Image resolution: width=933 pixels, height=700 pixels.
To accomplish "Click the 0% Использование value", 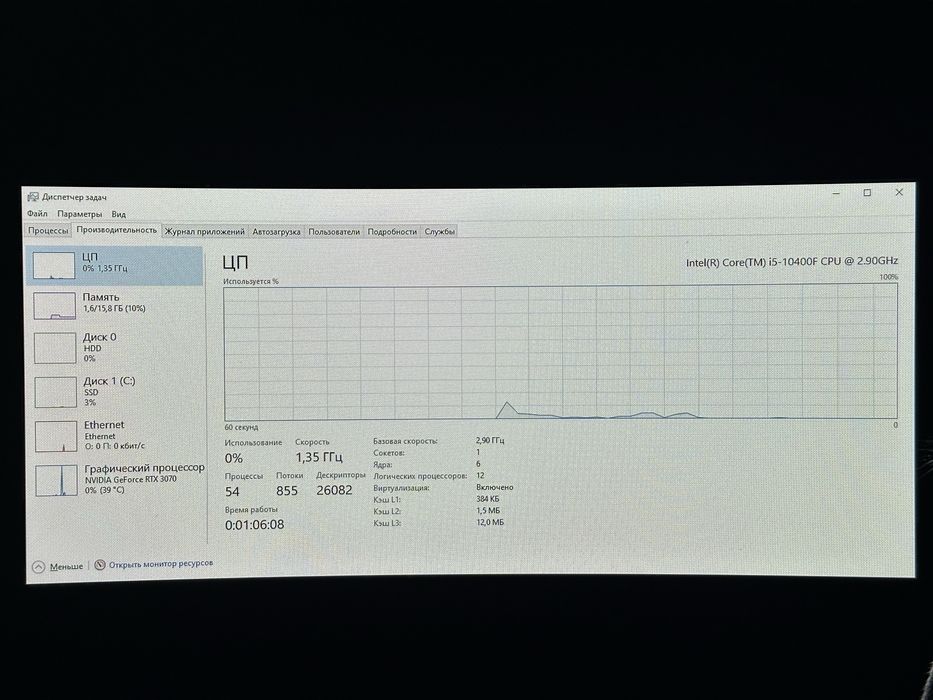I will point(234,458).
